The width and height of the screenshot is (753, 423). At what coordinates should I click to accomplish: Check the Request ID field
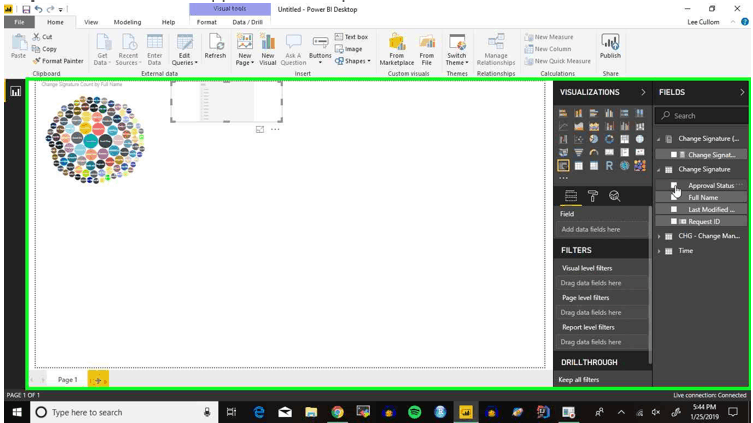point(674,221)
